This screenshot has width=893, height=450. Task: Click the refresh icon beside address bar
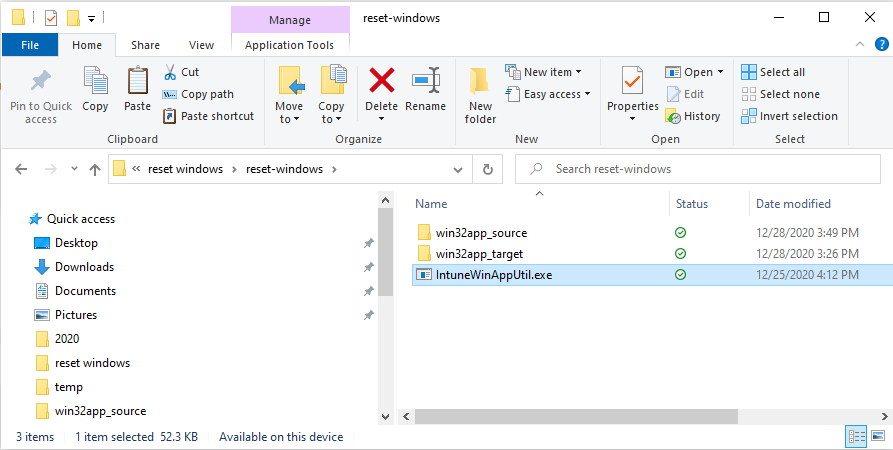[x=488, y=169]
